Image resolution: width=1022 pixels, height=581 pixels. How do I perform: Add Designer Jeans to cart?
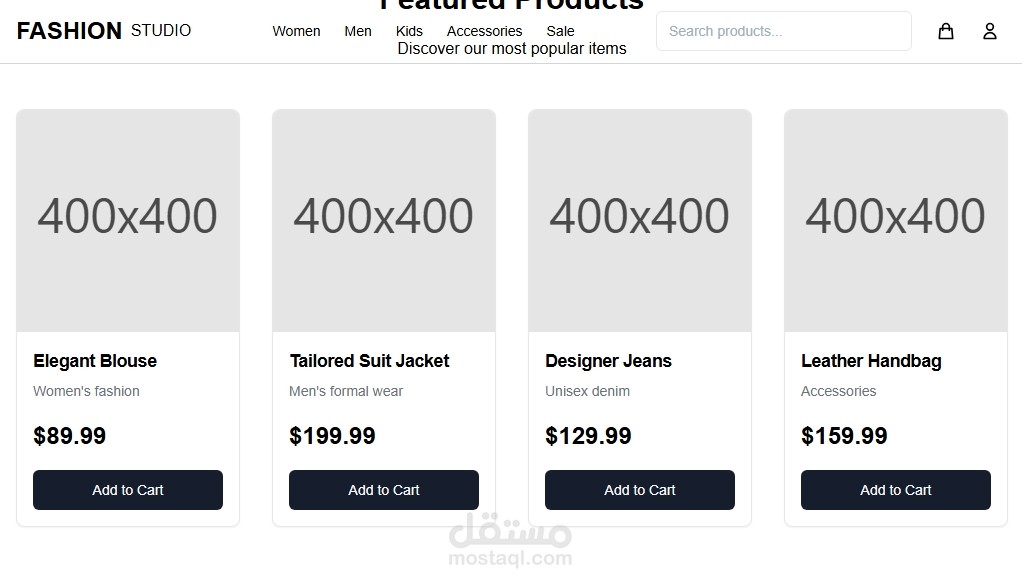(x=640, y=490)
